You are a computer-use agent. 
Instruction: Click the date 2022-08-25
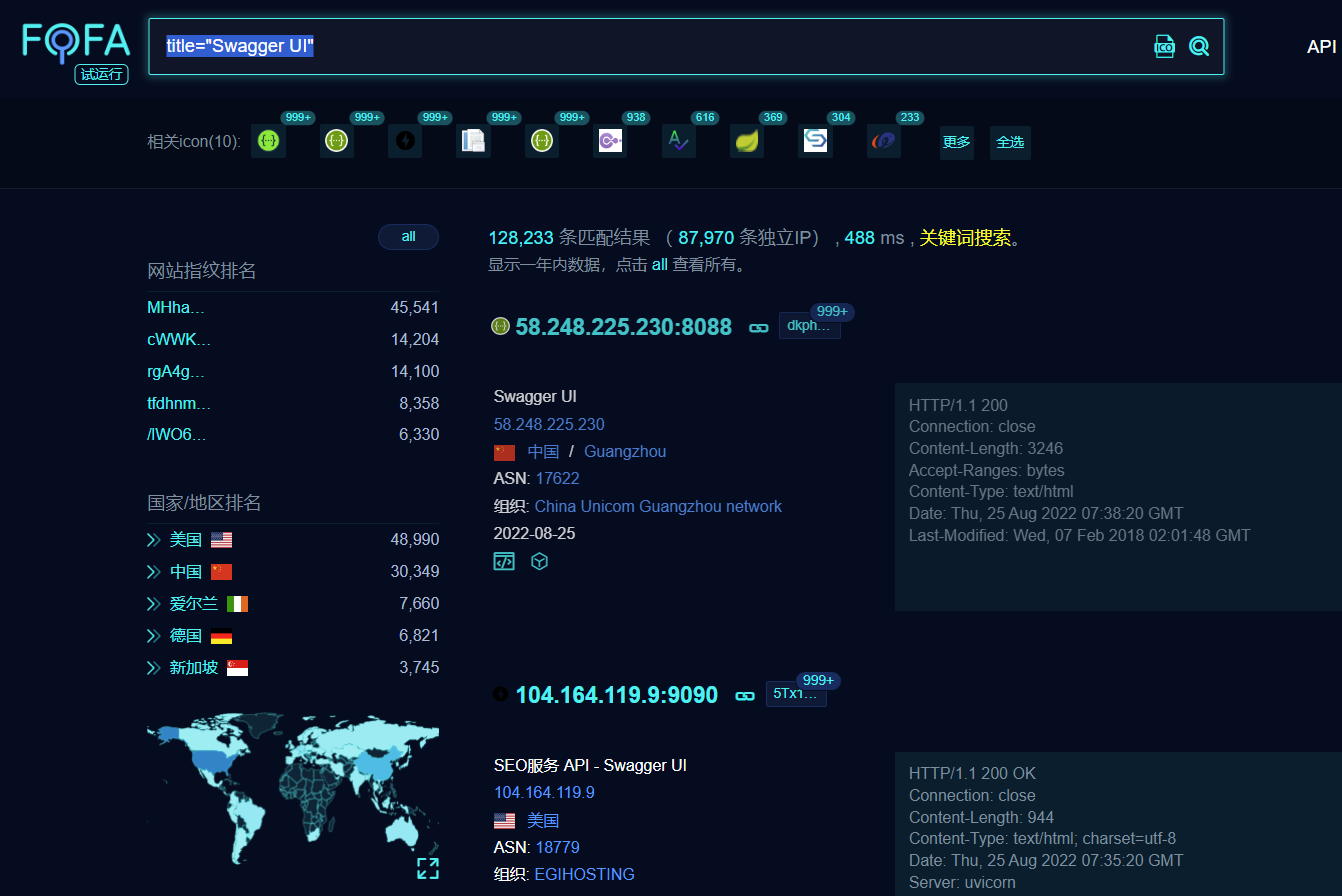(x=534, y=533)
